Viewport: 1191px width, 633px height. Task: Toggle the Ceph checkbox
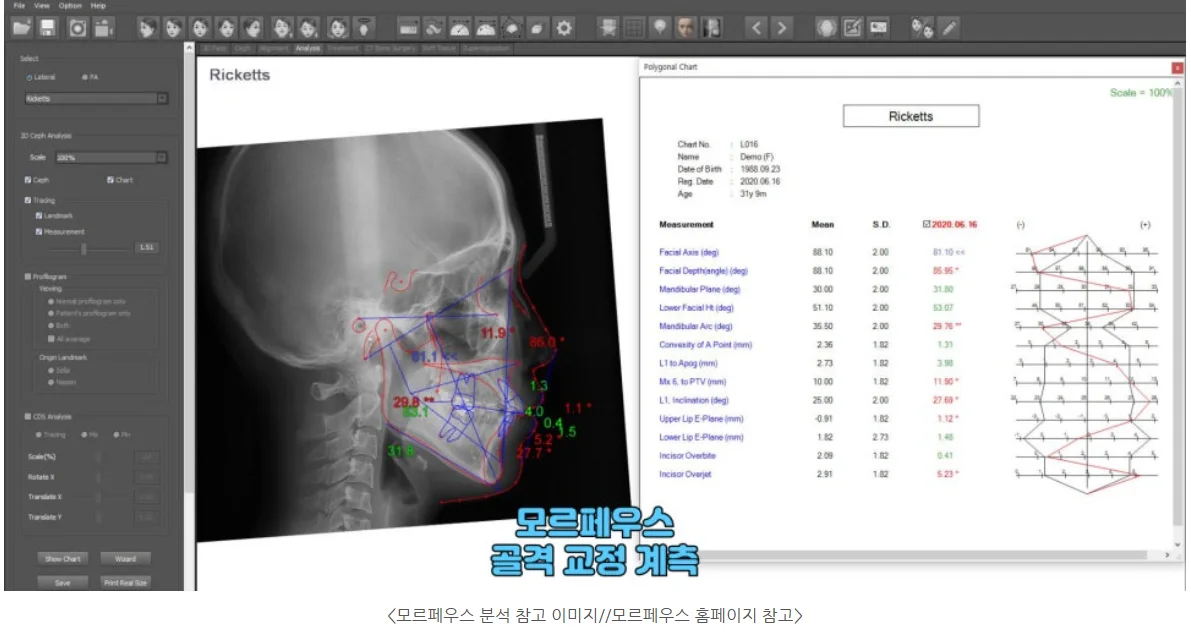(28, 180)
